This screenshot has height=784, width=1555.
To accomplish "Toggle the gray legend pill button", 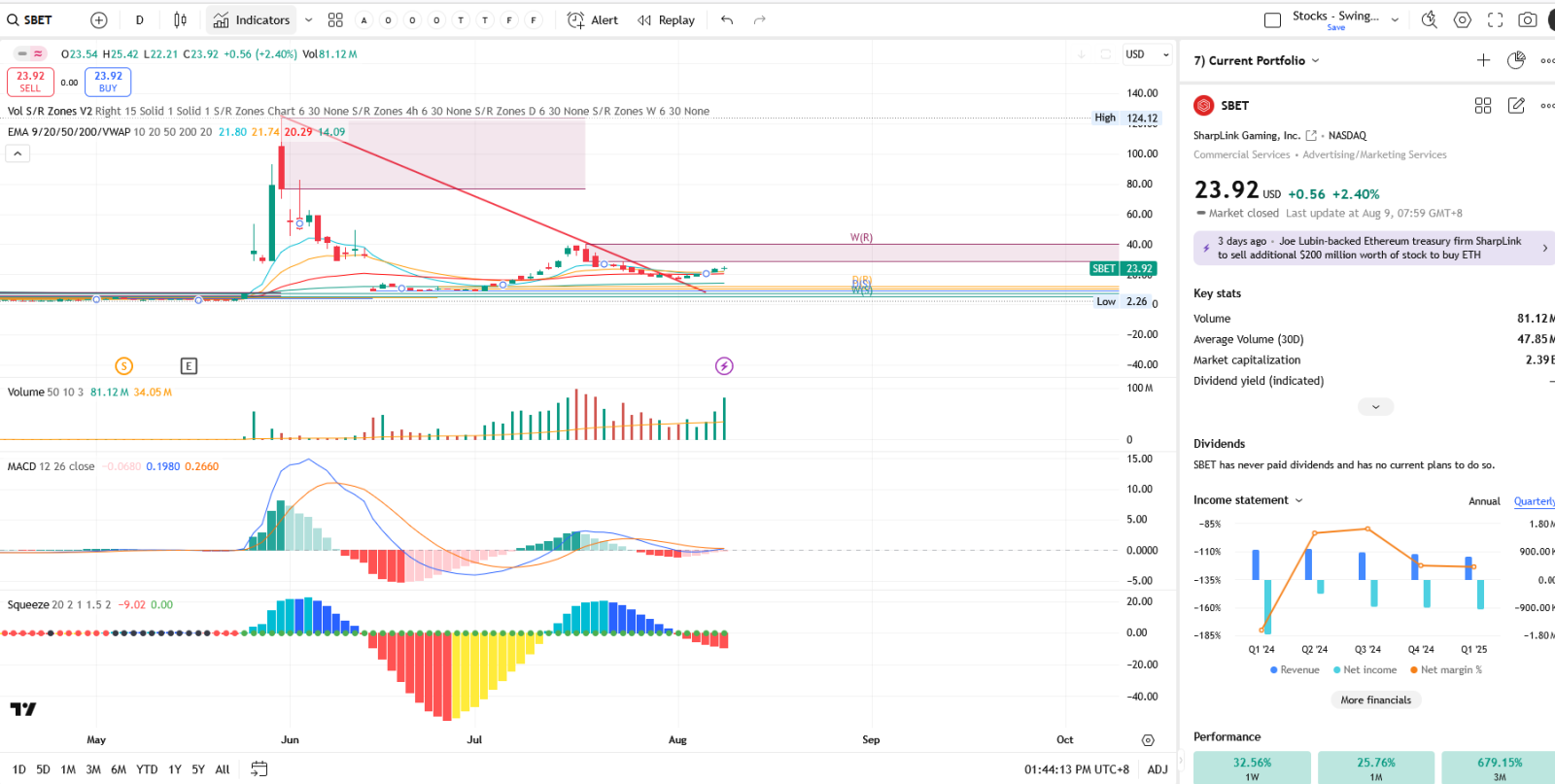I will point(22,53).
